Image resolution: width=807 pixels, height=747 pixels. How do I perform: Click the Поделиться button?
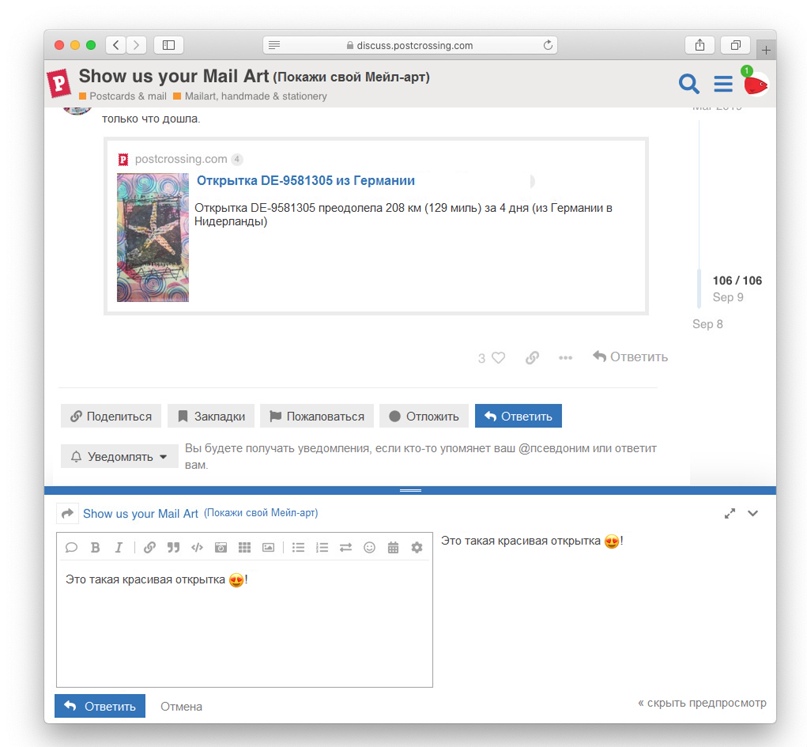(111, 416)
